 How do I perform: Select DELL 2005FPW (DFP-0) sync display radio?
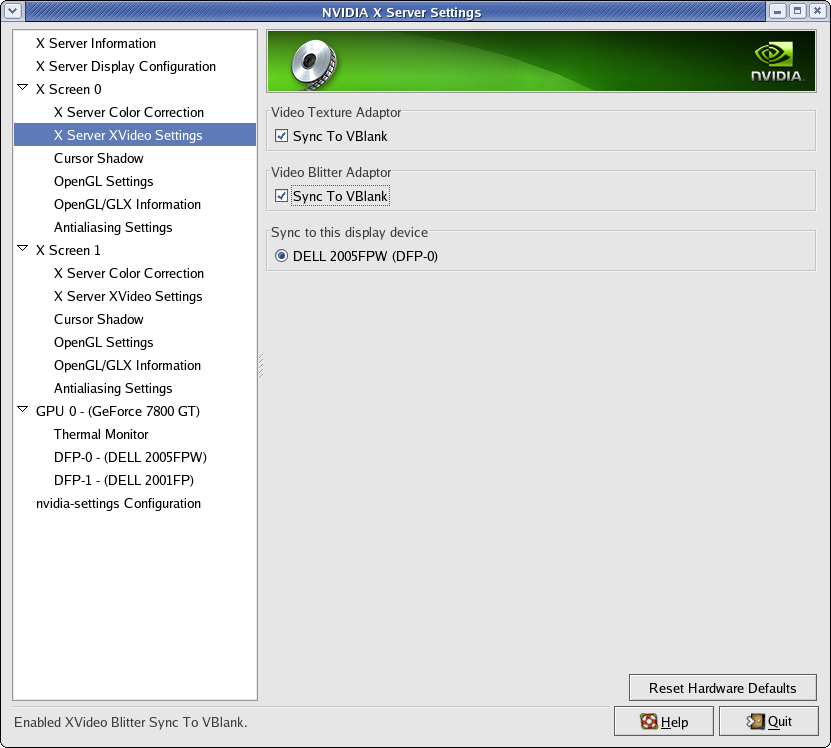281,256
